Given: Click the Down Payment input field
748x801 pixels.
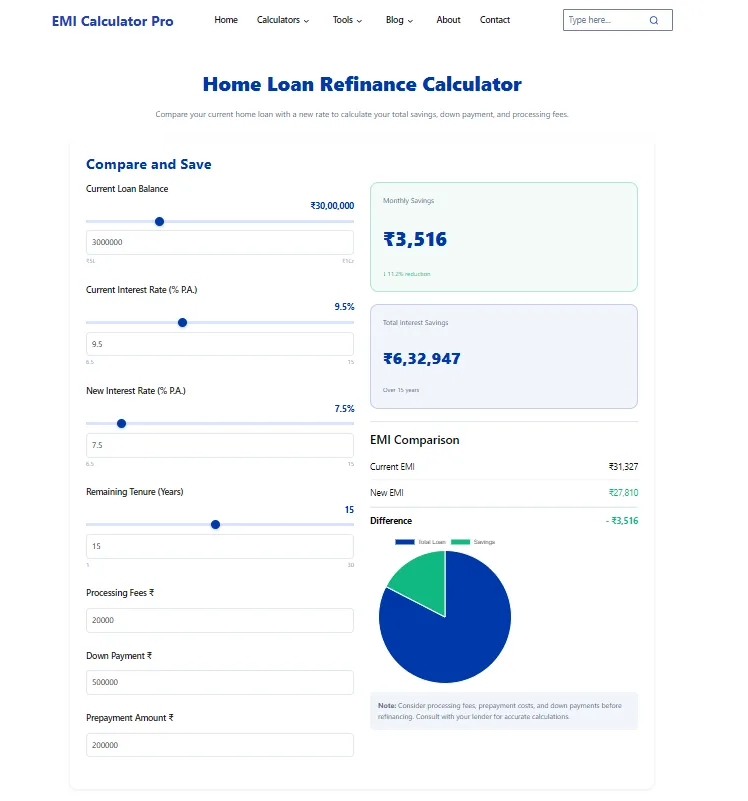Looking at the screenshot, I should tap(219, 682).
